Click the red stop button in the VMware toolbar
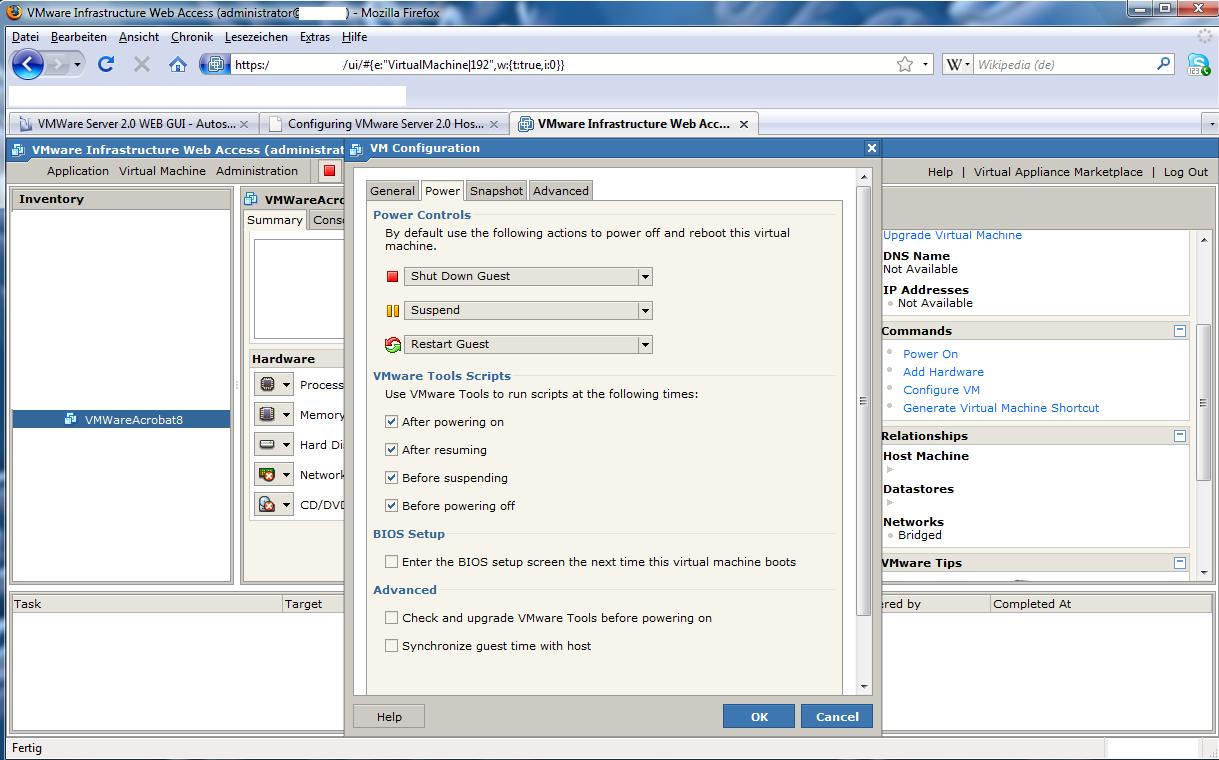 [329, 171]
